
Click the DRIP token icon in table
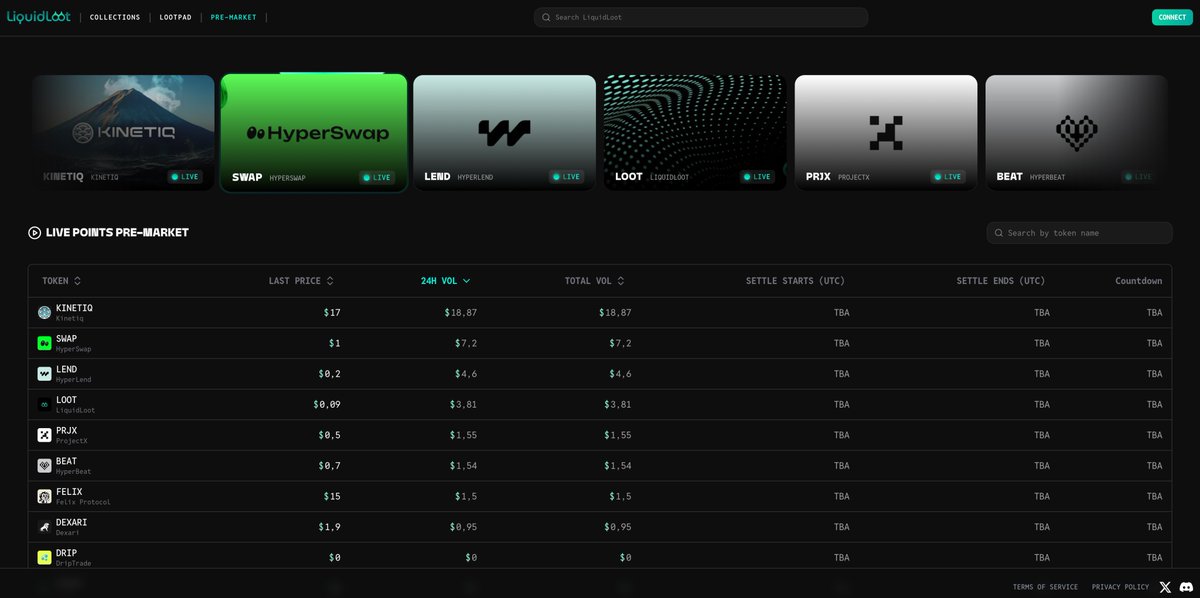coord(44,558)
